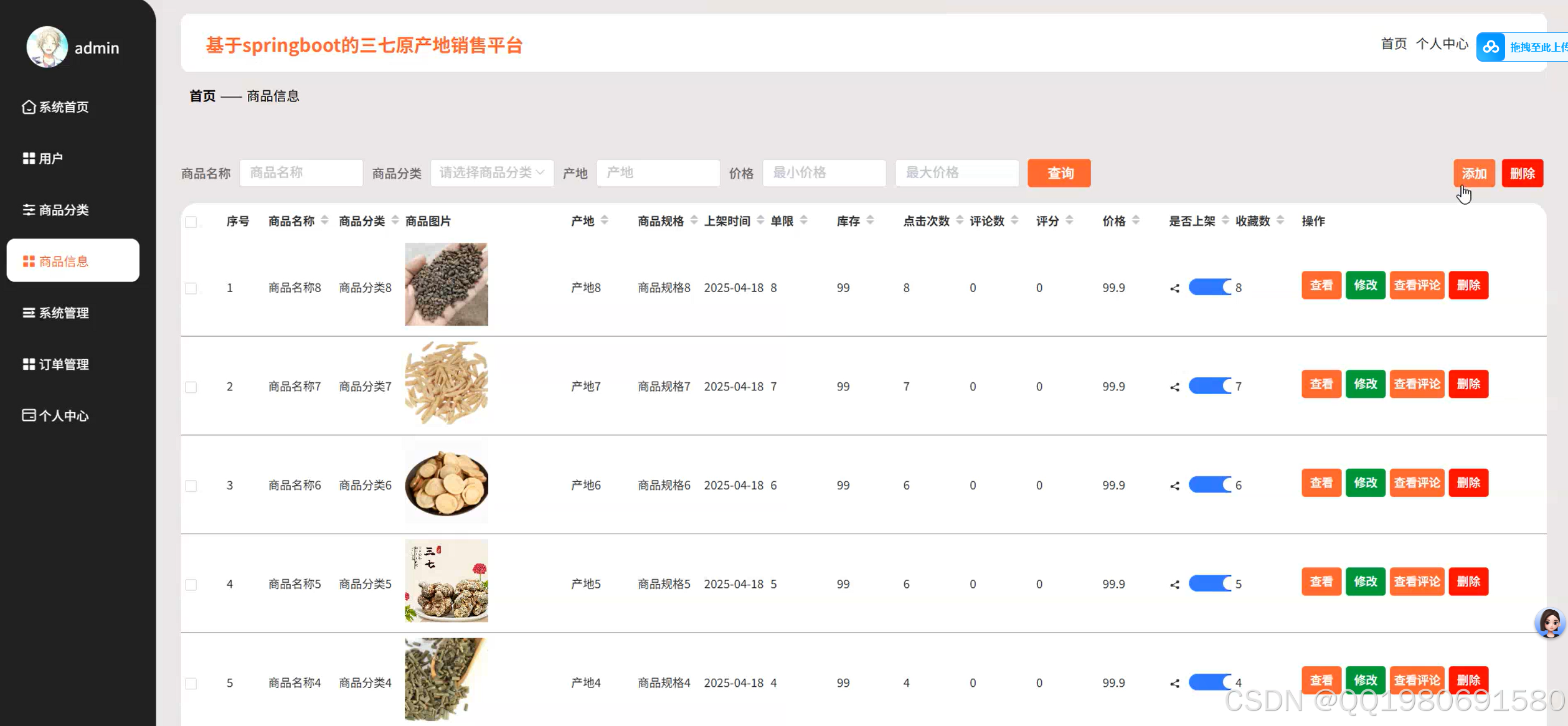Click the floating assistant avatar icon

click(x=1549, y=623)
